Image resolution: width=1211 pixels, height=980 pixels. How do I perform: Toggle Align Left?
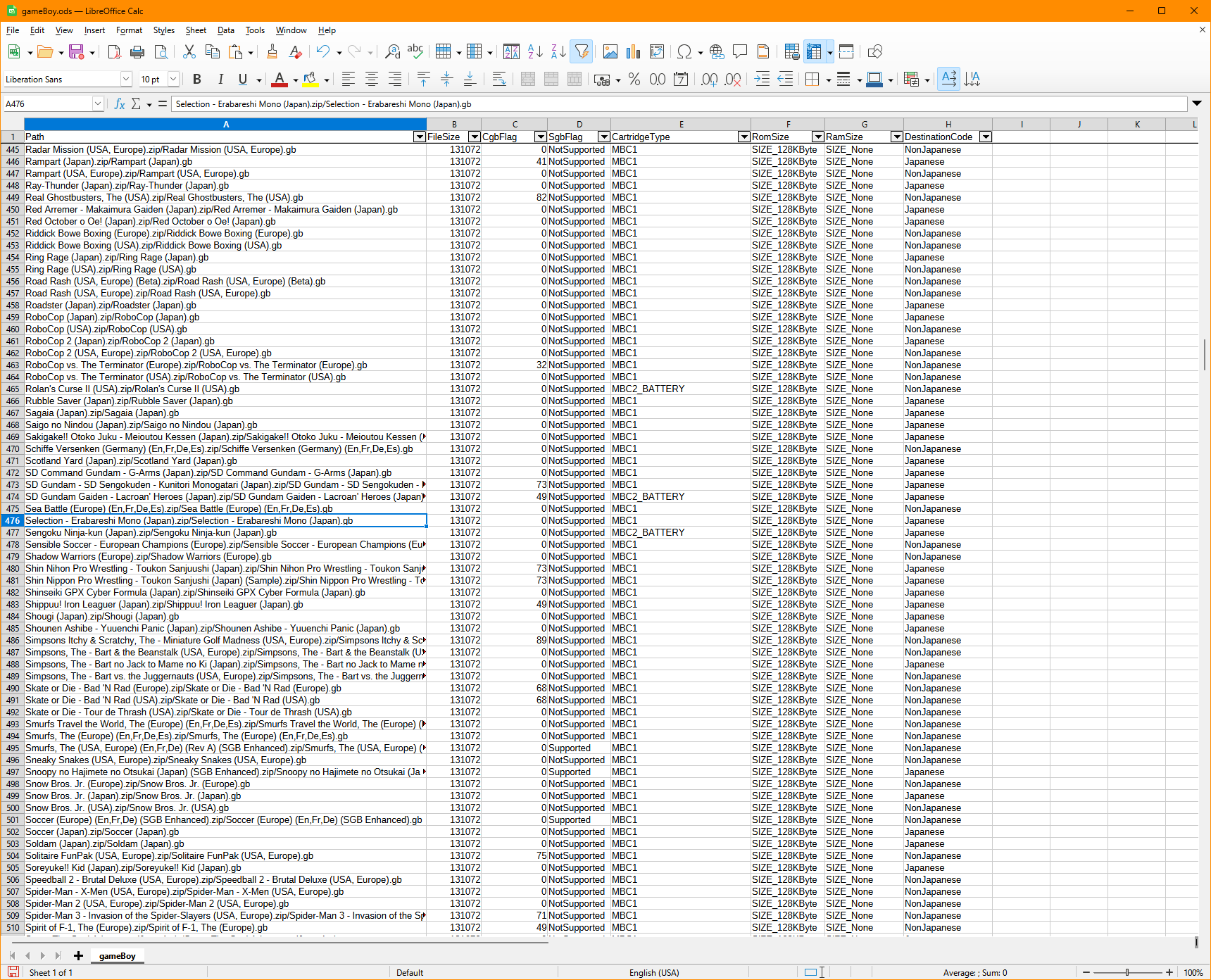(x=349, y=79)
